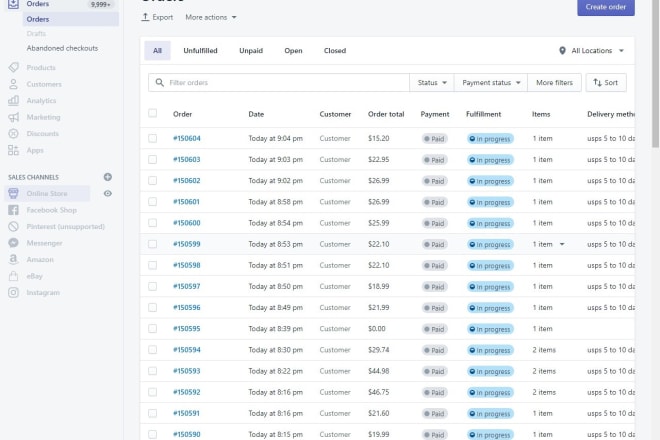This screenshot has width=660, height=440.
Task: Open the Payment status filter dropdown
Action: 491,83
